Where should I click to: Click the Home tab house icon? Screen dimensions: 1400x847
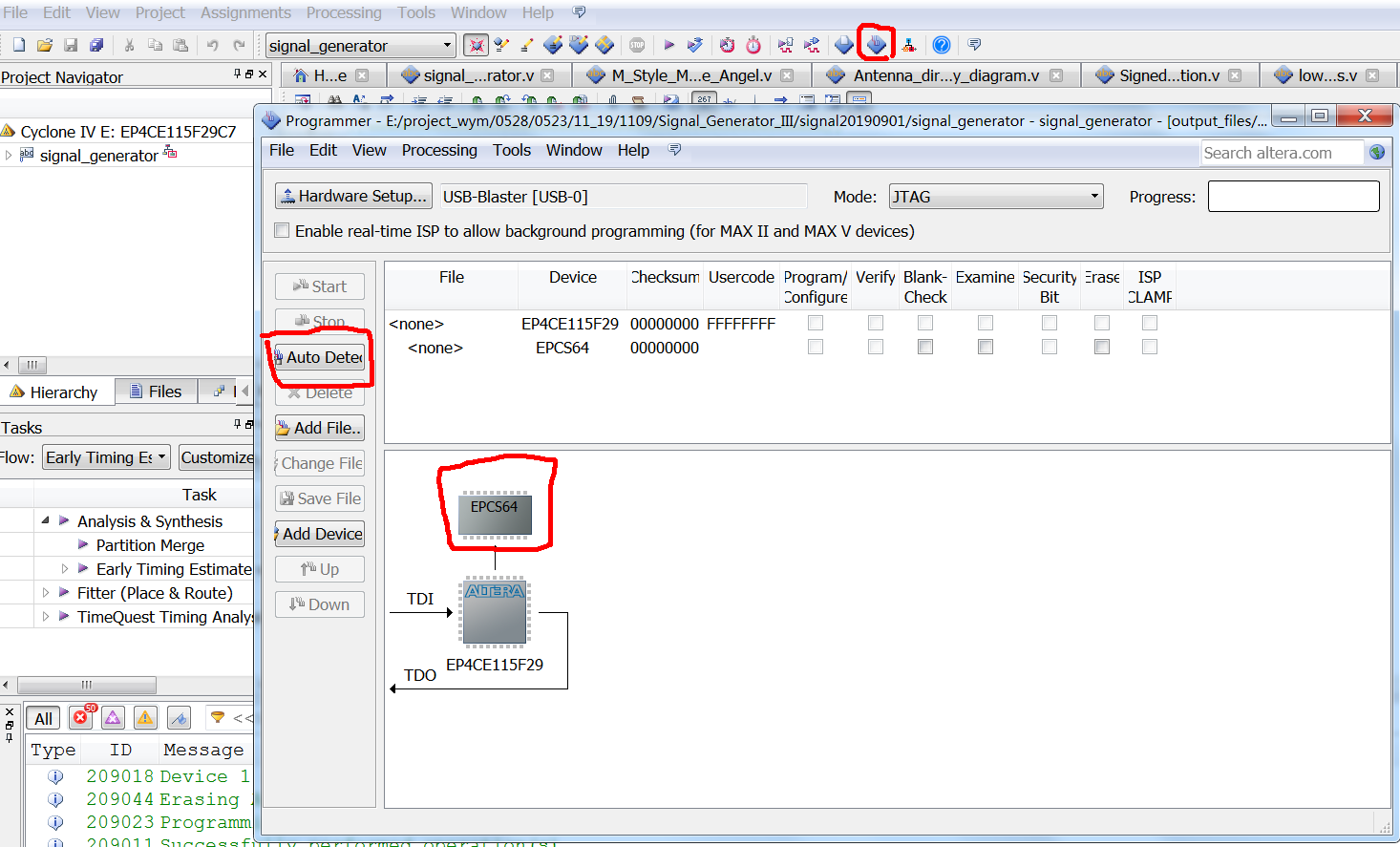pos(301,75)
